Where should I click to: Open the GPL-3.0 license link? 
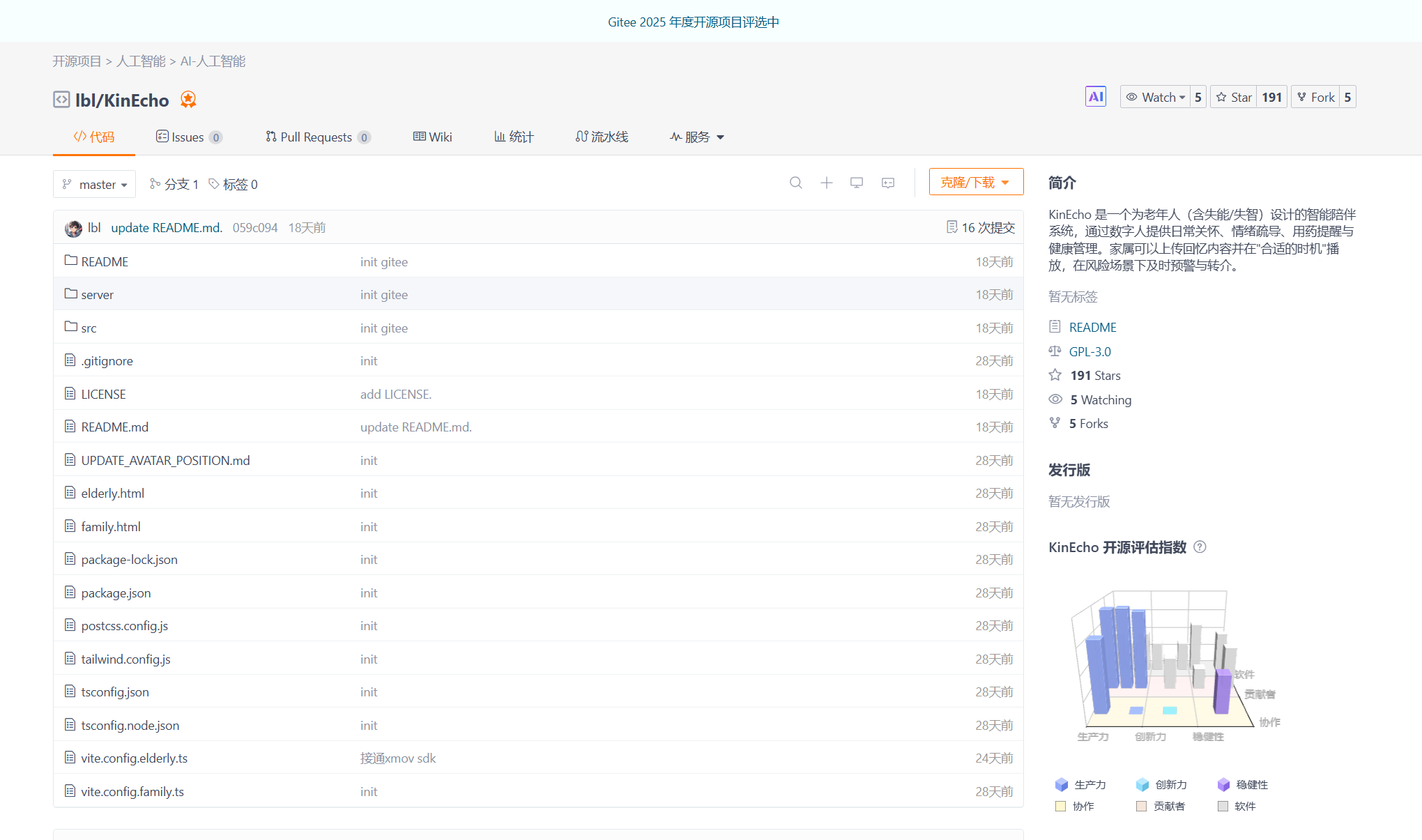pyautogui.click(x=1090, y=352)
